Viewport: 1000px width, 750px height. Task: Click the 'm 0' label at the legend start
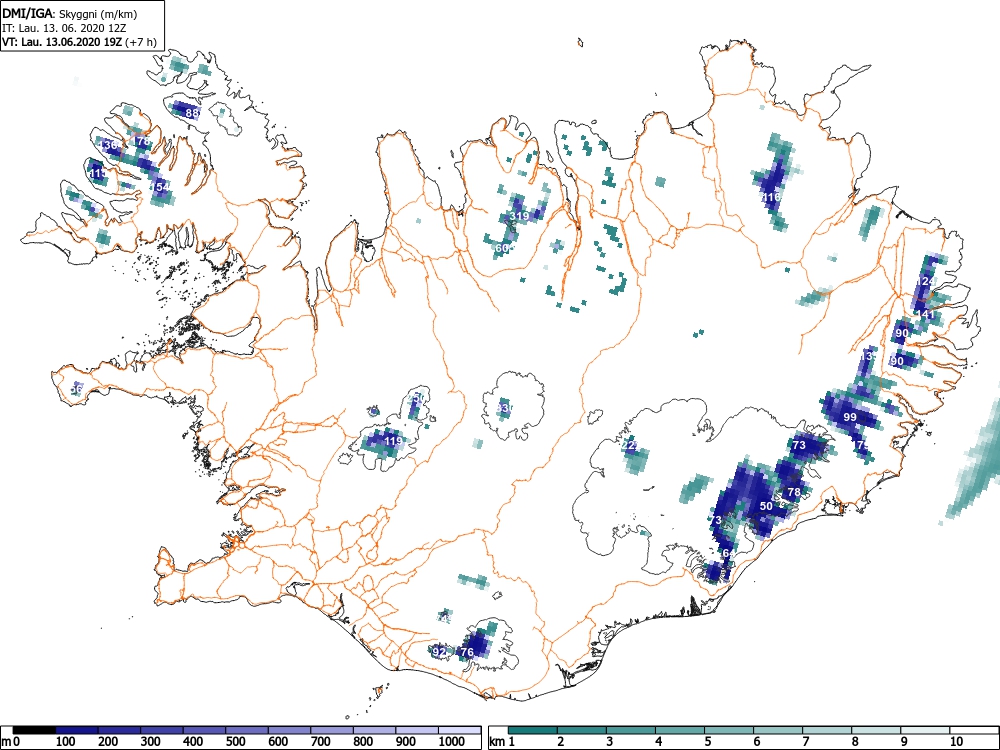tap(12, 742)
